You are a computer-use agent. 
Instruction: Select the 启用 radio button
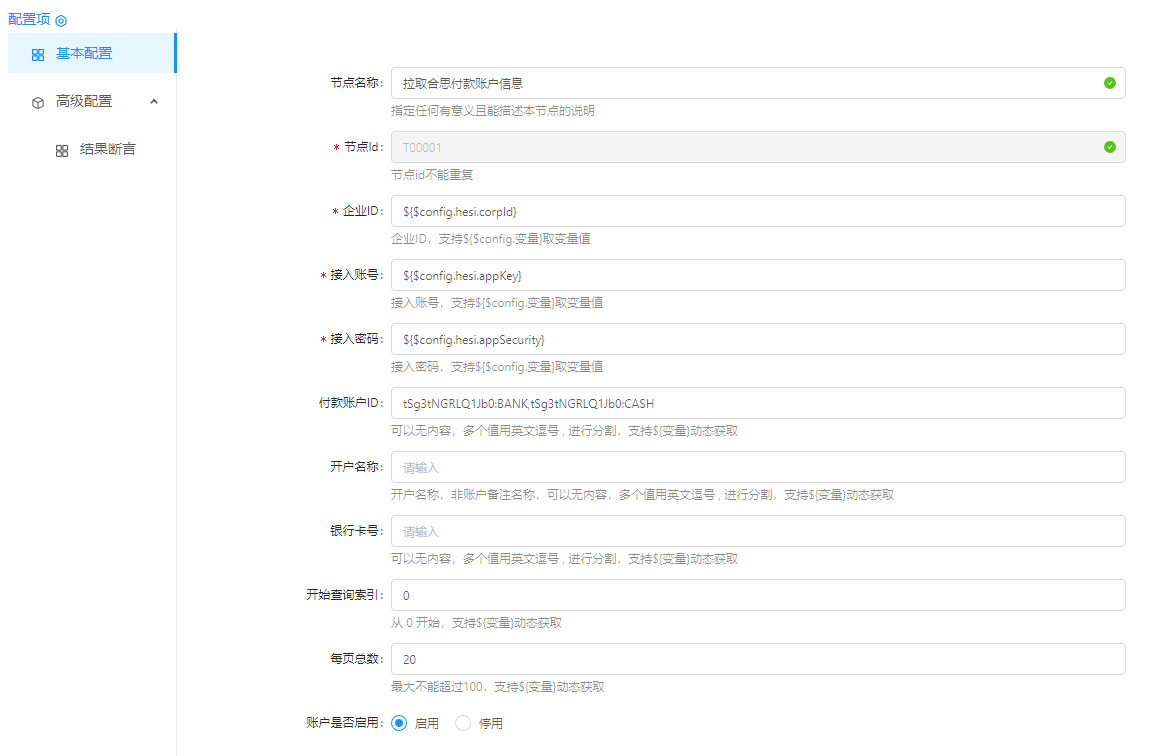399,723
